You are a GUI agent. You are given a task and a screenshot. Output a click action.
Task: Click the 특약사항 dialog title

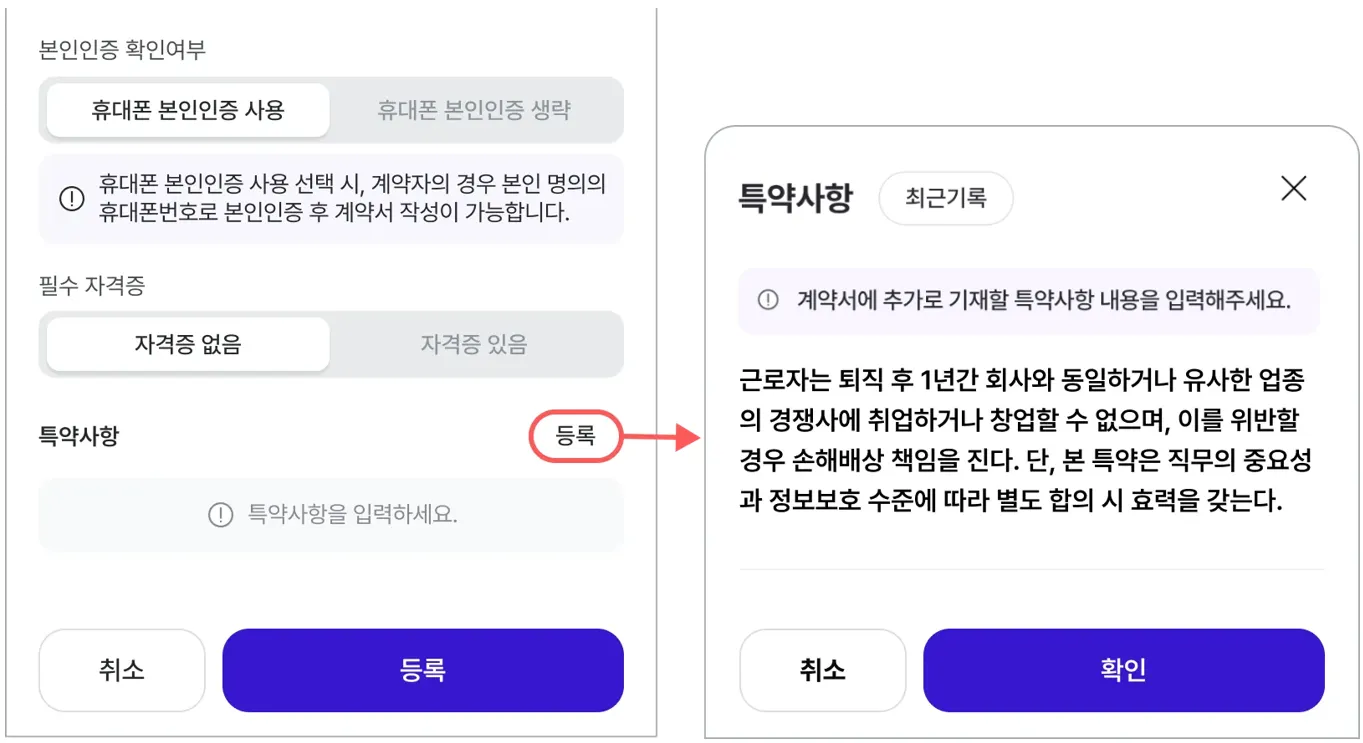(795, 197)
